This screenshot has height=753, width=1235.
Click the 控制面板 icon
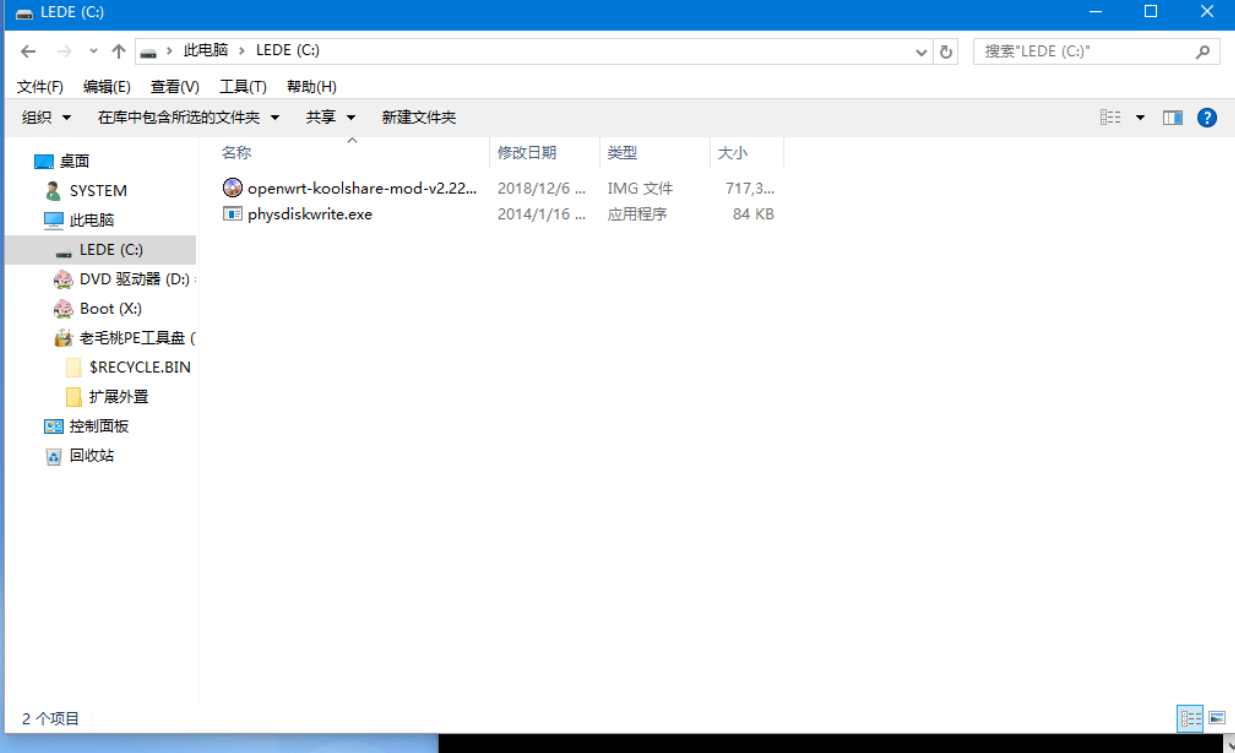[x=54, y=426]
